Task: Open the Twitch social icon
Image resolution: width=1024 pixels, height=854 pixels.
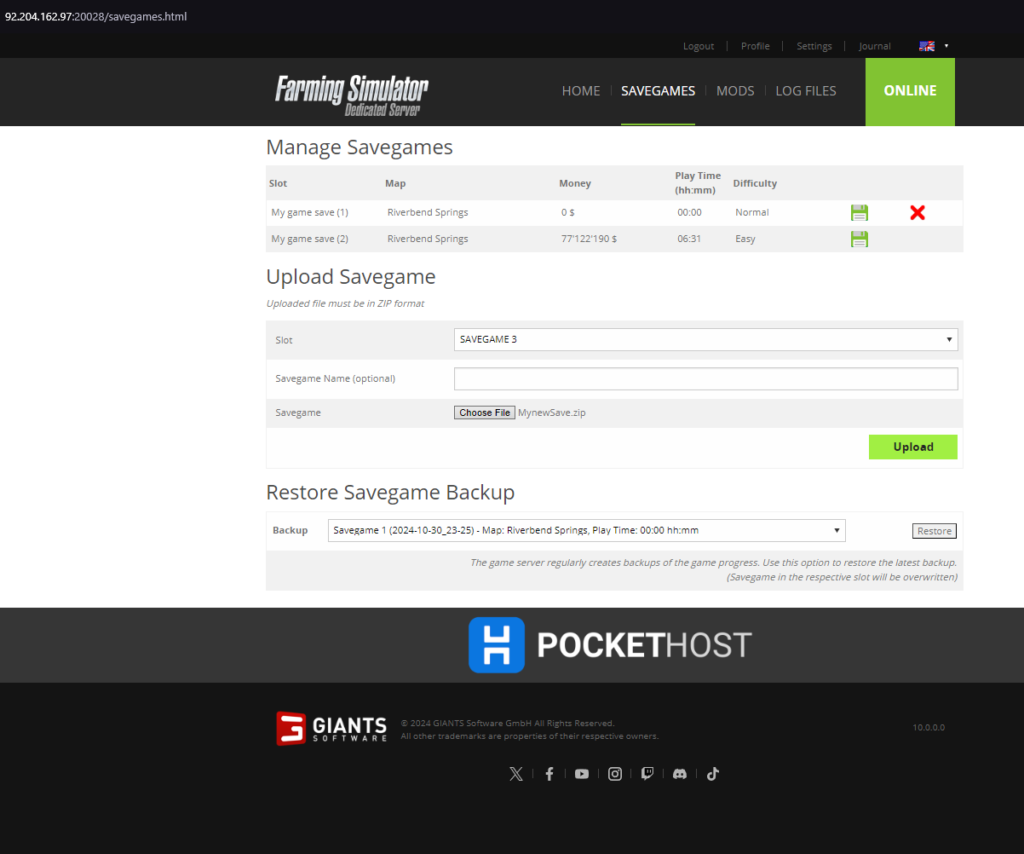Action: click(647, 774)
